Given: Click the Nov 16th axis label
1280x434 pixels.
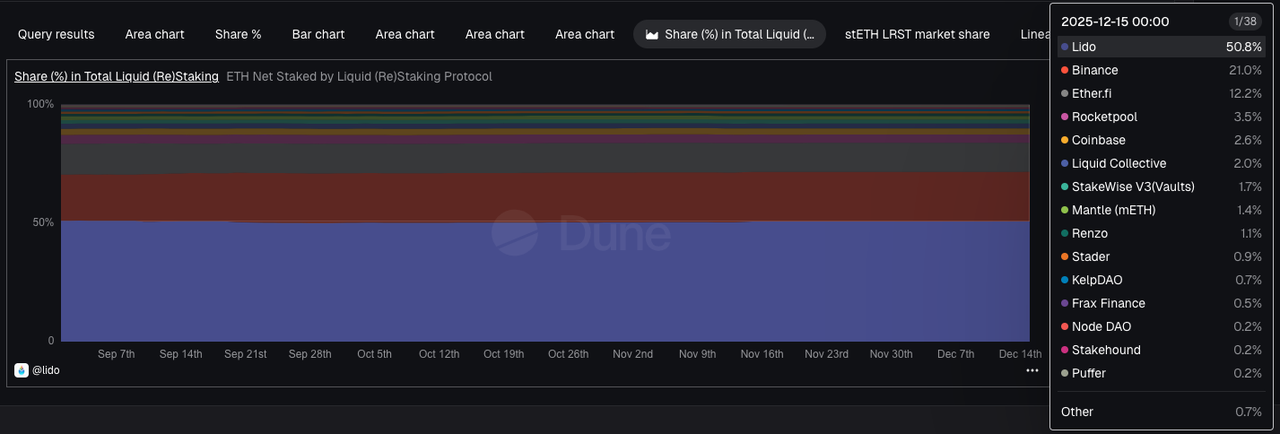Looking at the screenshot, I should (762, 354).
